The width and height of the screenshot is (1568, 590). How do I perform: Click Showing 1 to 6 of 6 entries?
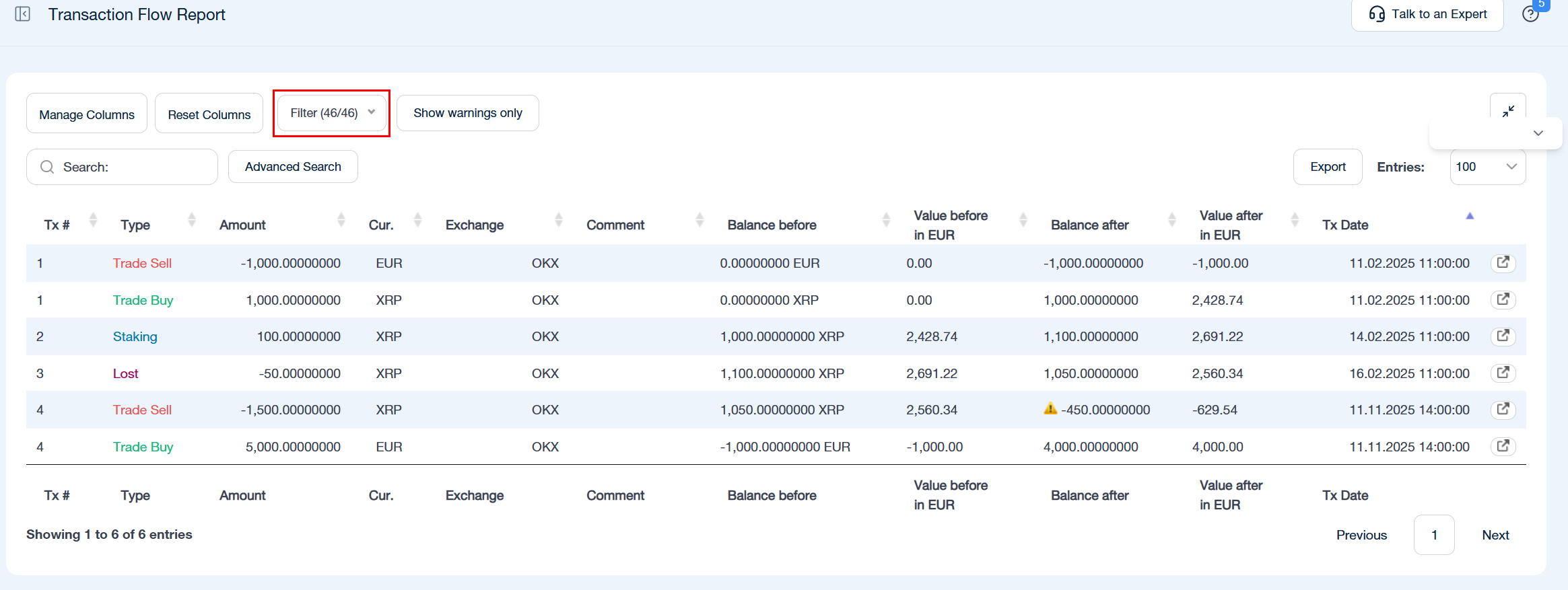pos(109,534)
